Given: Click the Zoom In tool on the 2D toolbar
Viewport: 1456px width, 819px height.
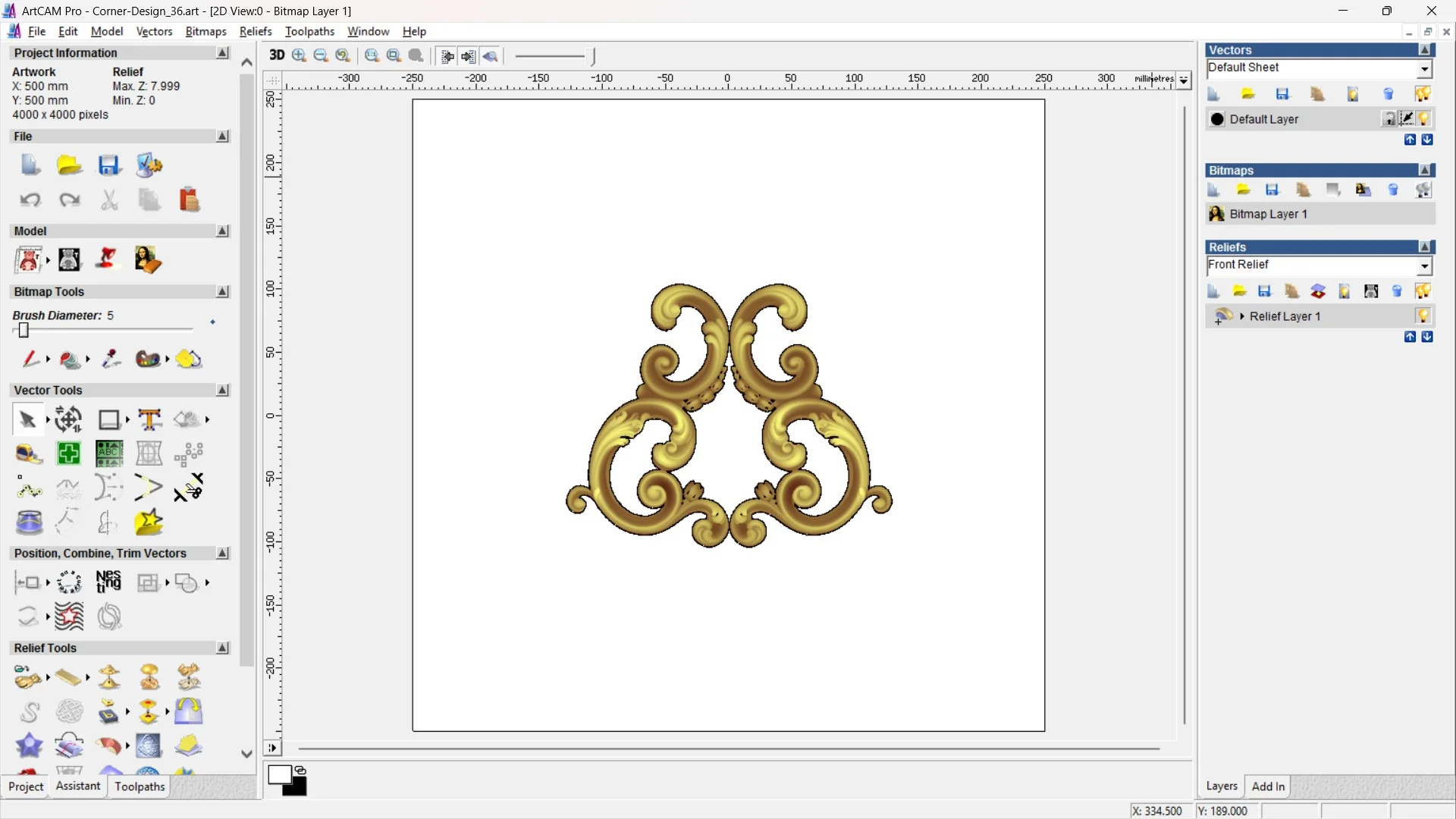Looking at the screenshot, I should [x=298, y=56].
